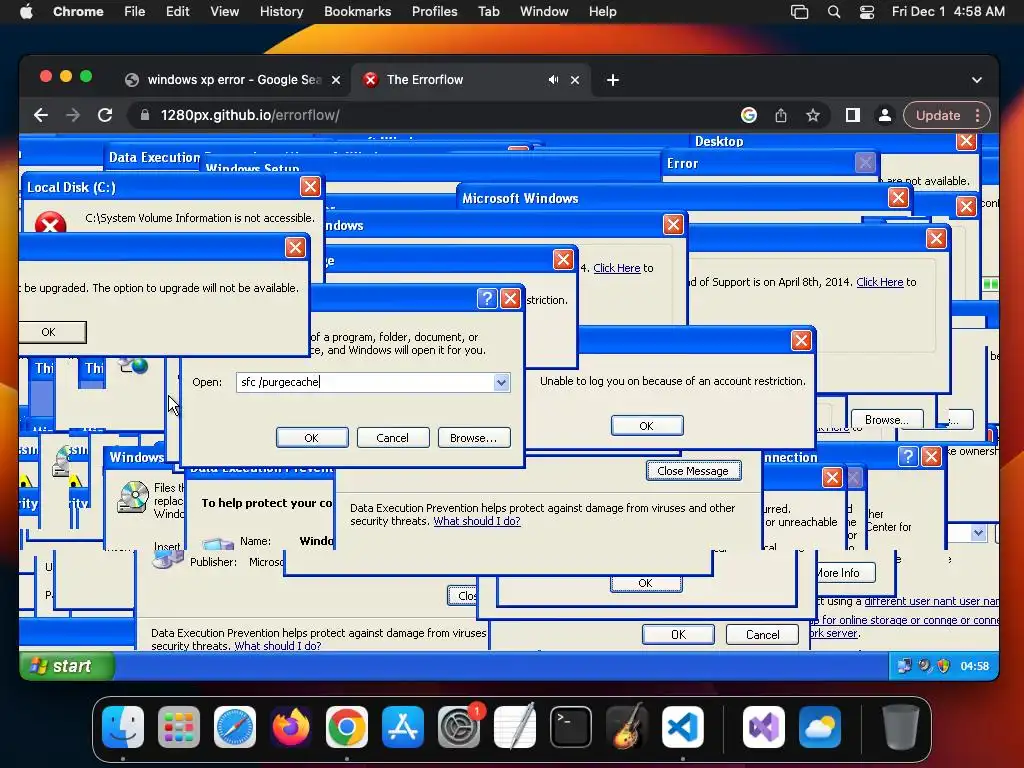This screenshot has height=768, width=1024.
Task: Mute The Errorflow tab via speaker icon
Action: [553, 80]
